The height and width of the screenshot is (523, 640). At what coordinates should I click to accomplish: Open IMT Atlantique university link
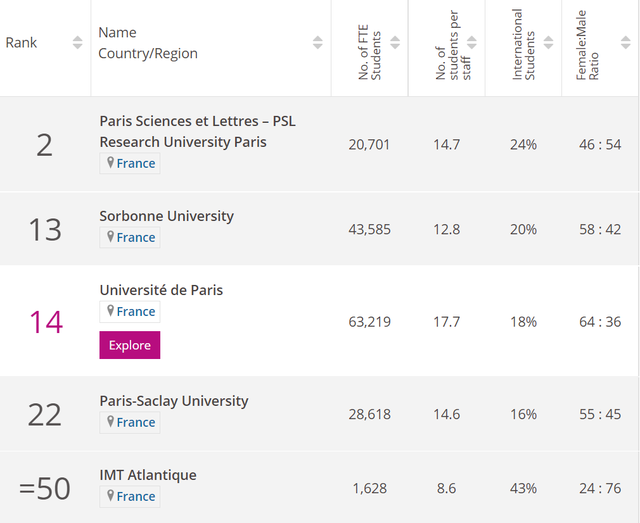click(148, 475)
